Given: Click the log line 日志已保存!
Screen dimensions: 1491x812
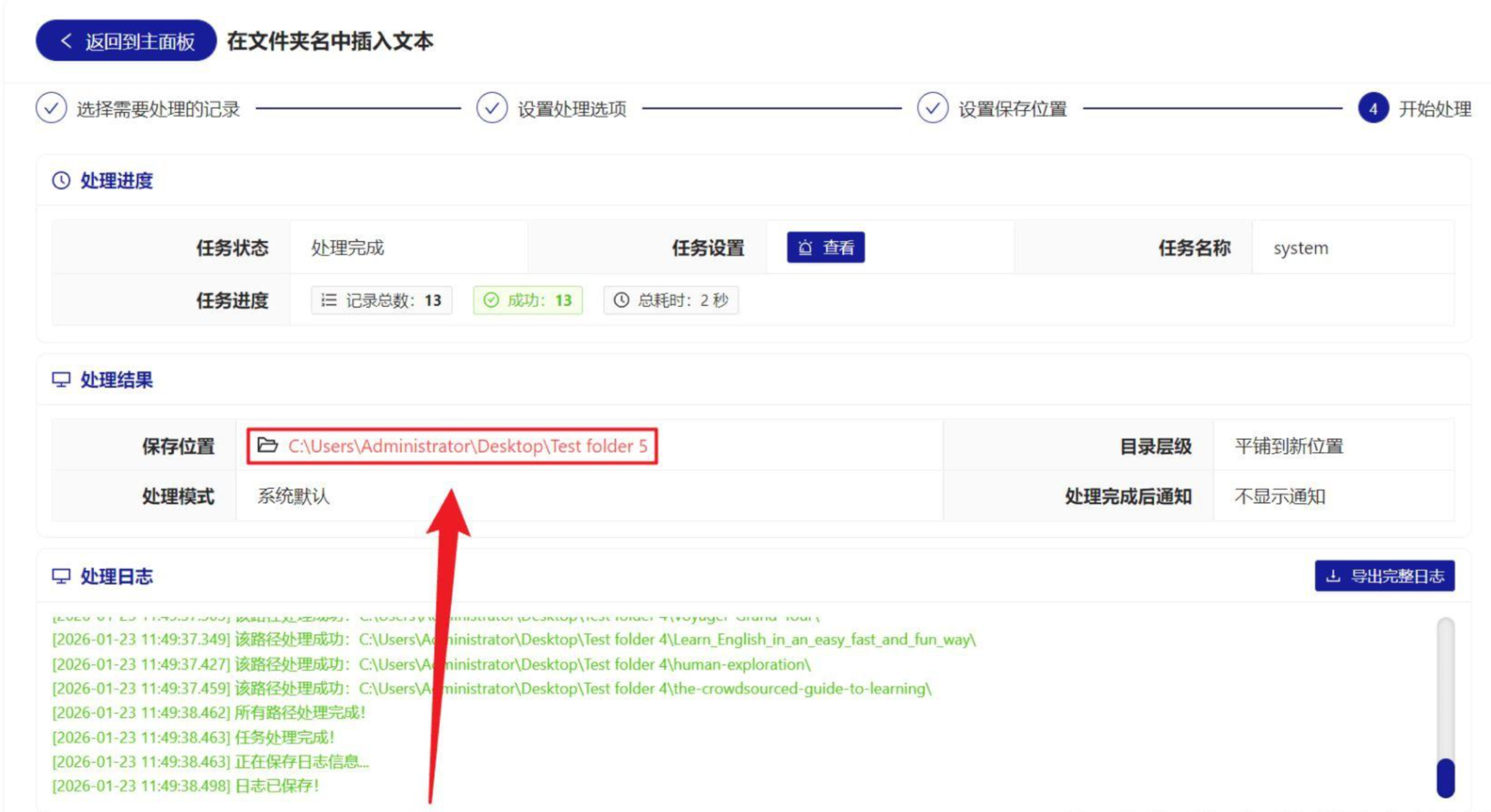Looking at the screenshot, I should click(x=185, y=786).
